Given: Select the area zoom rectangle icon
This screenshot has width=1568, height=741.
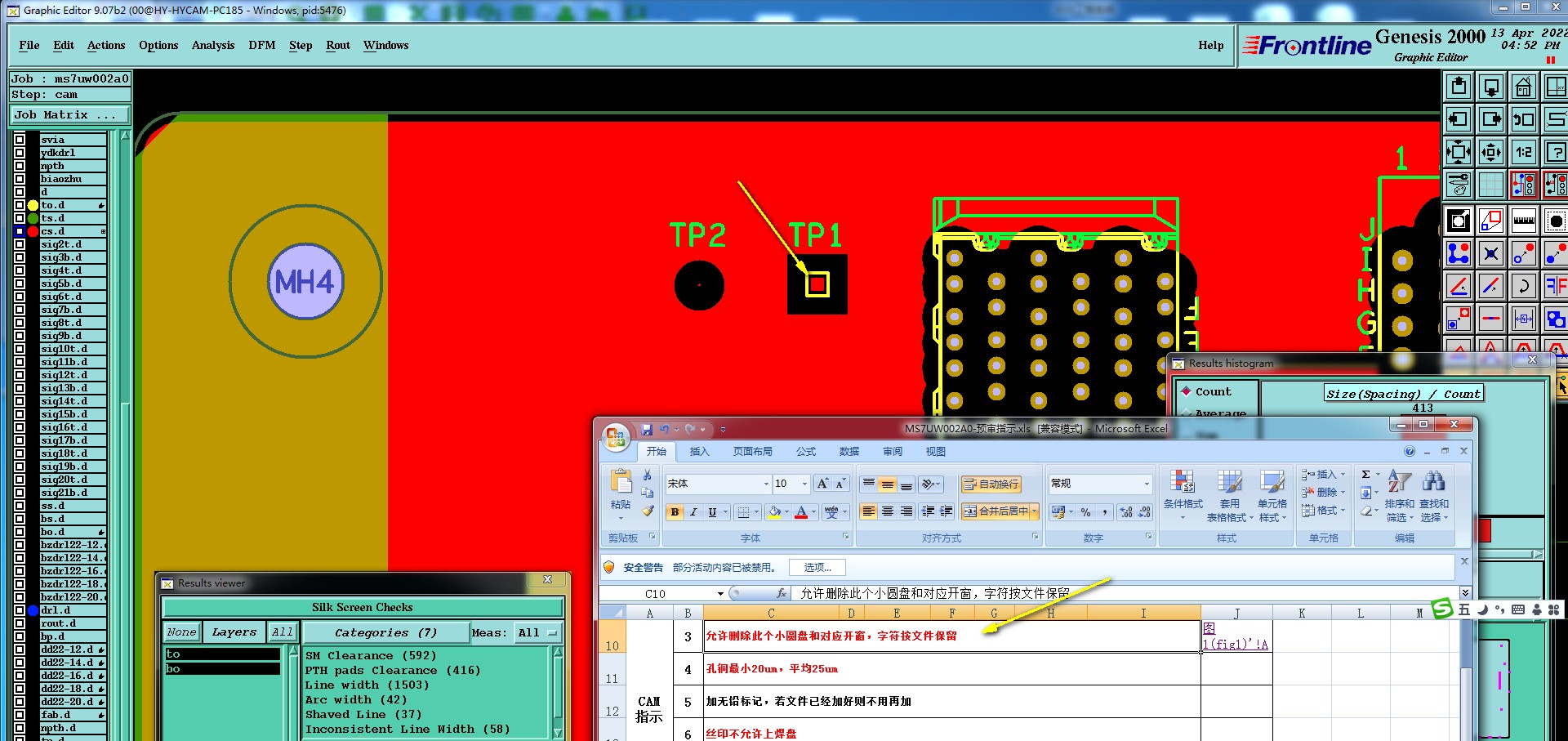Looking at the screenshot, I should [x=1490, y=221].
